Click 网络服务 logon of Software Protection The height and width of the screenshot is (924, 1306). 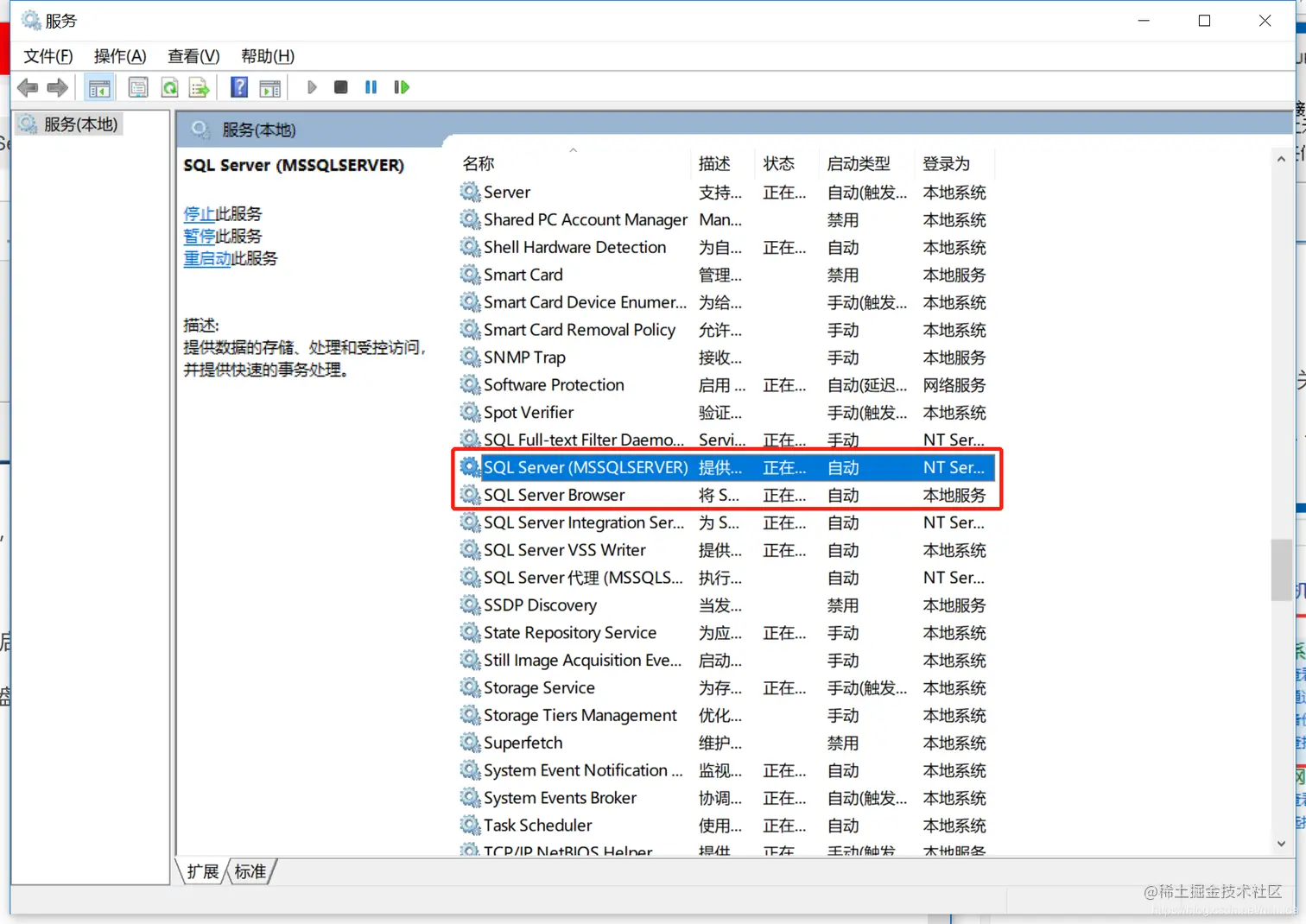pyautogui.click(x=954, y=384)
